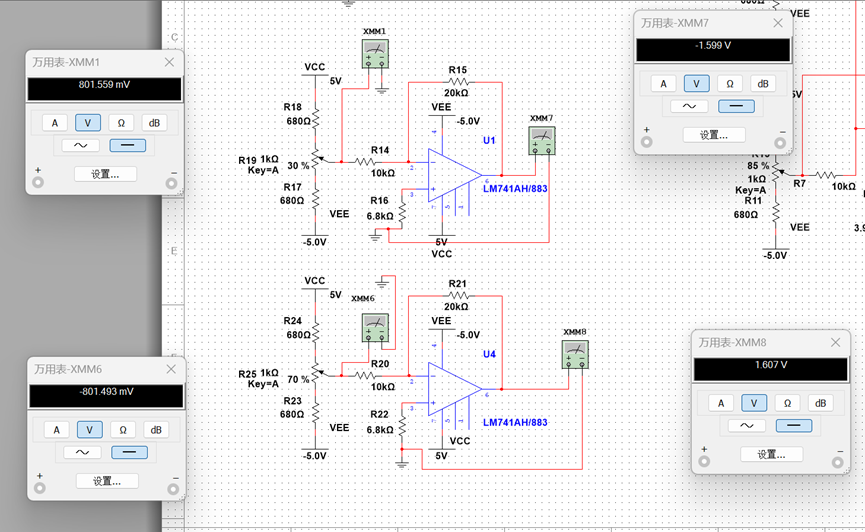Toggle the dB mode in the XMM8 panel

point(820,403)
